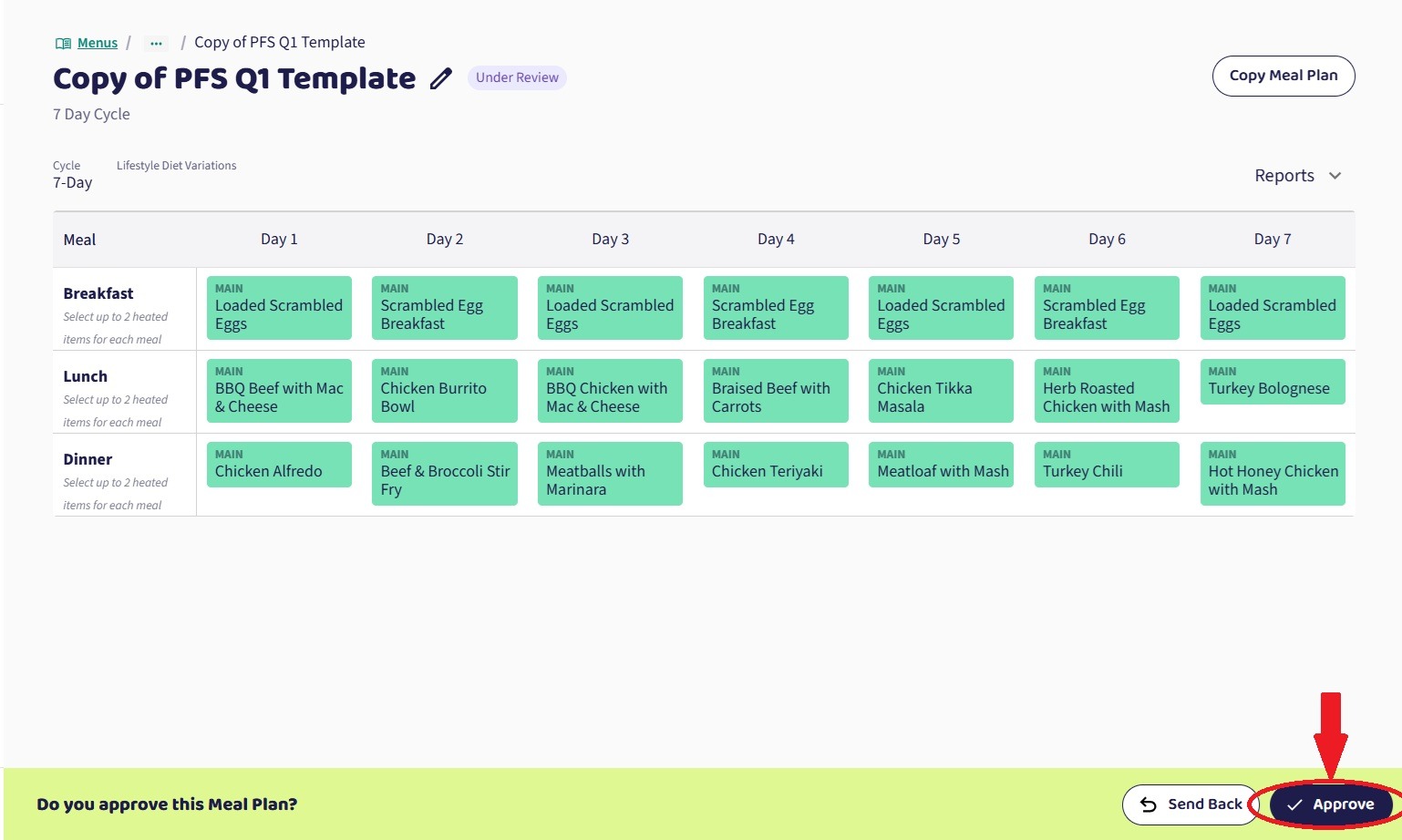This screenshot has height=840, width=1402.
Task: Click the Send Back arrow icon
Action: coord(1149,804)
